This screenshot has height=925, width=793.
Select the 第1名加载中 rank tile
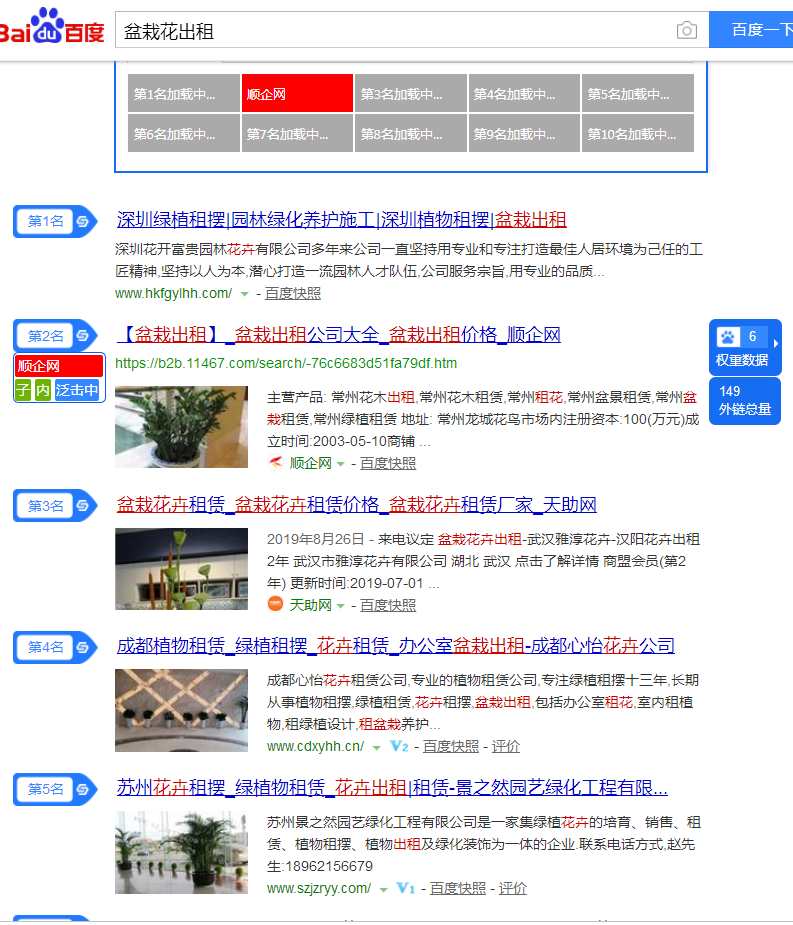click(x=183, y=93)
